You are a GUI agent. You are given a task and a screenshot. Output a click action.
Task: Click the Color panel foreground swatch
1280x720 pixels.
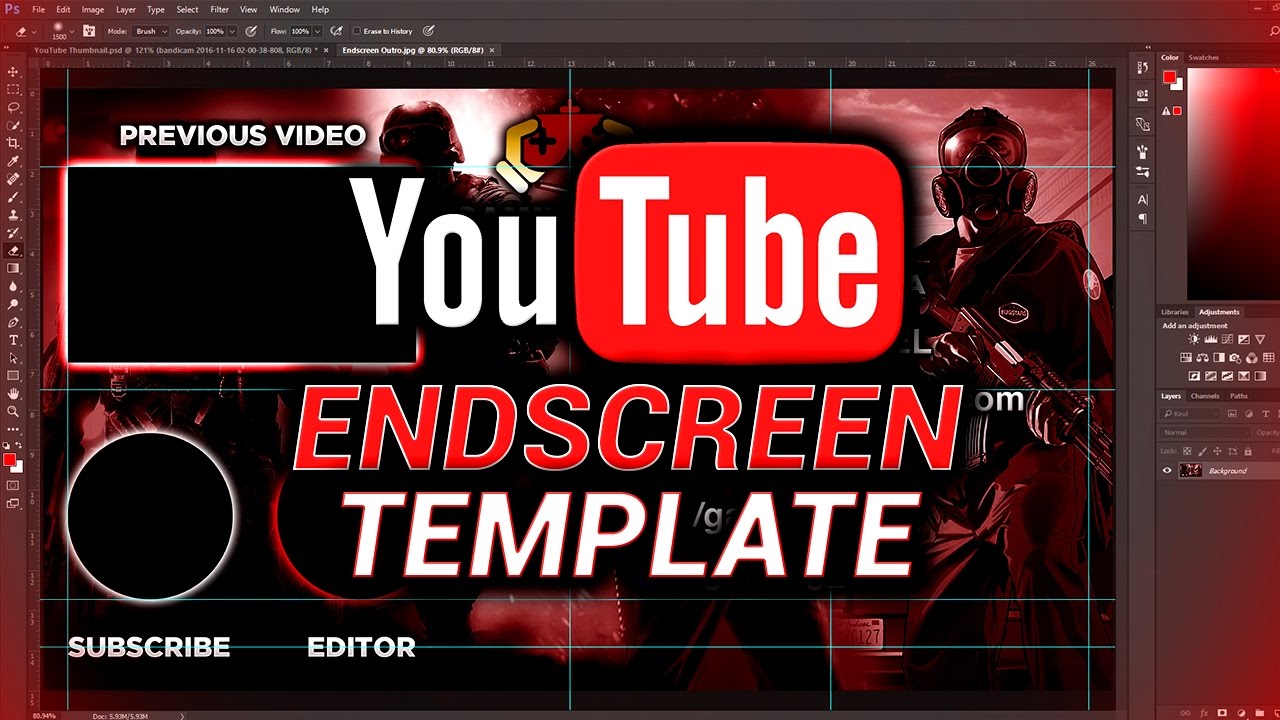click(x=1169, y=77)
